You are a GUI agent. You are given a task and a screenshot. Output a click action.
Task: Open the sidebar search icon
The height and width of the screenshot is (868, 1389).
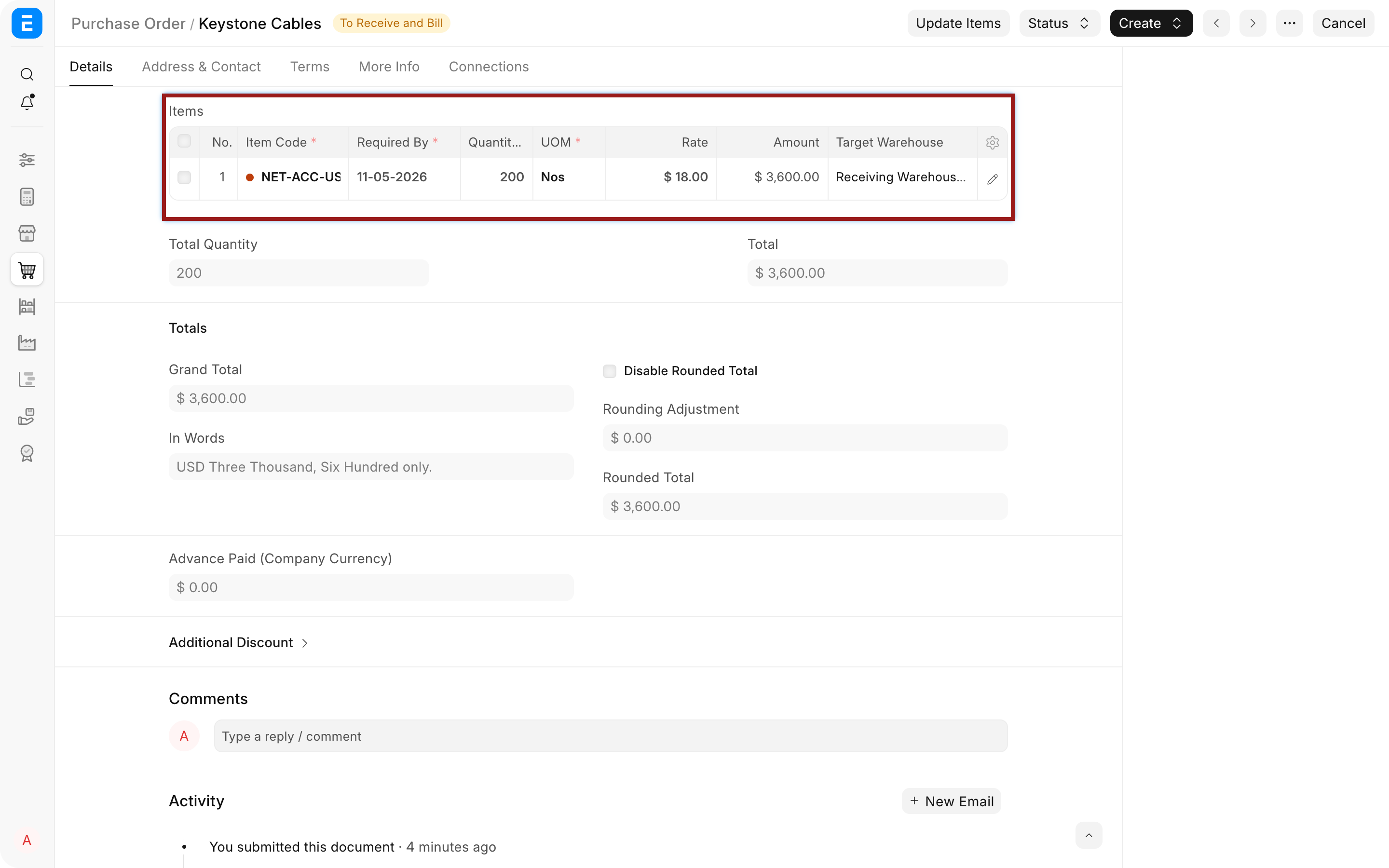[x=27, y=74]
